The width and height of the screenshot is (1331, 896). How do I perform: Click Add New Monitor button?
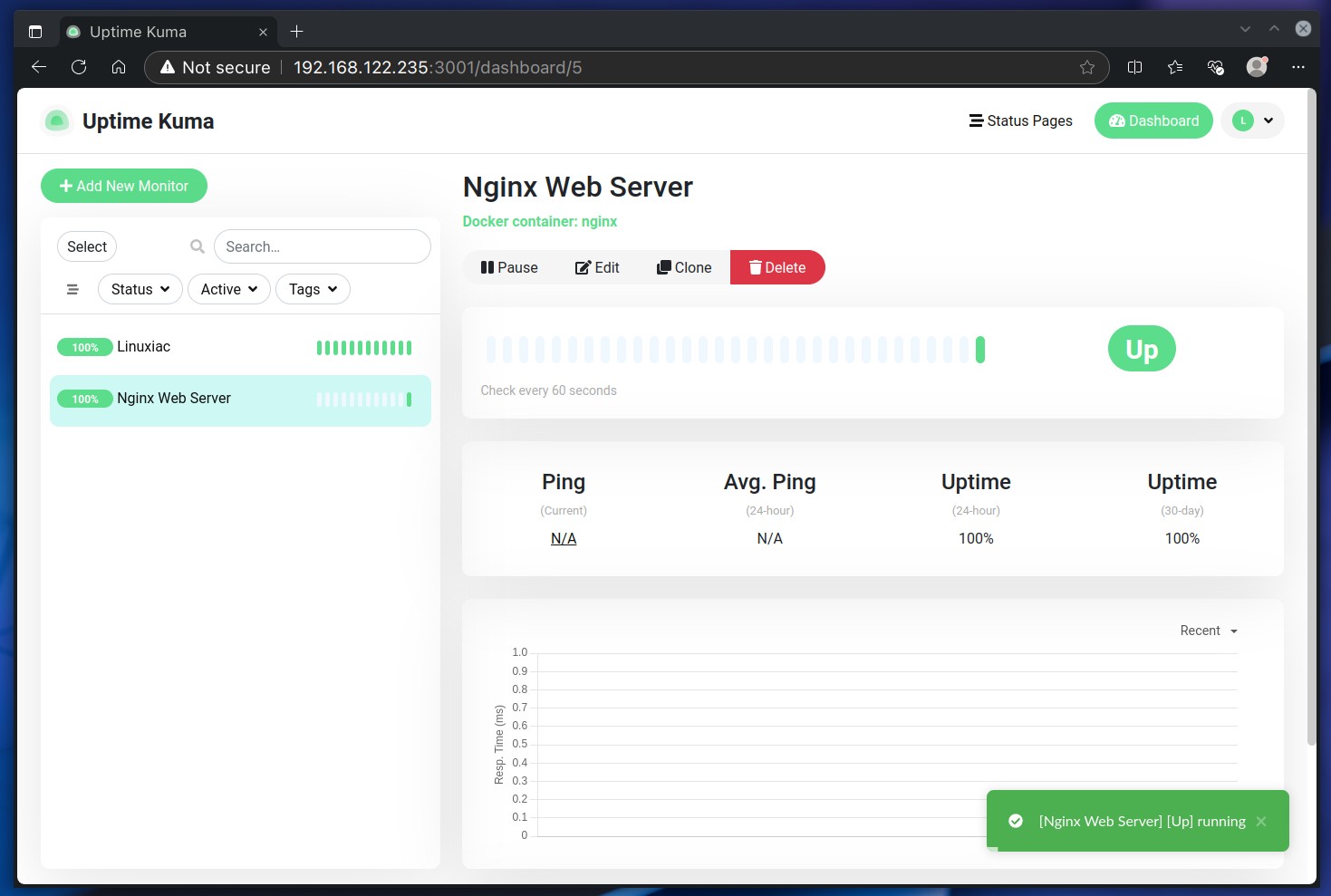tap(124, 186)
